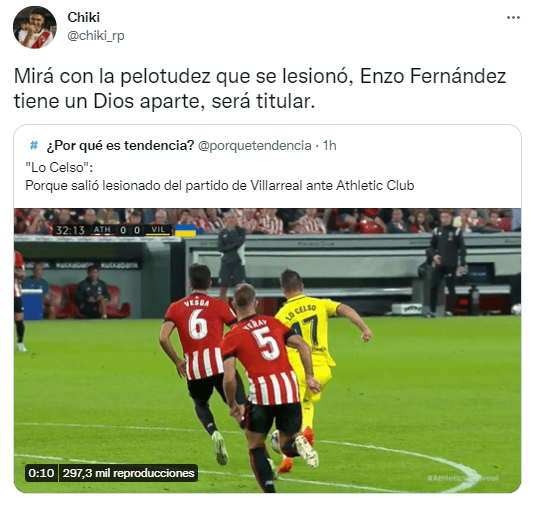Click the Yeray number 5 jersey in video

click(263, 360)
